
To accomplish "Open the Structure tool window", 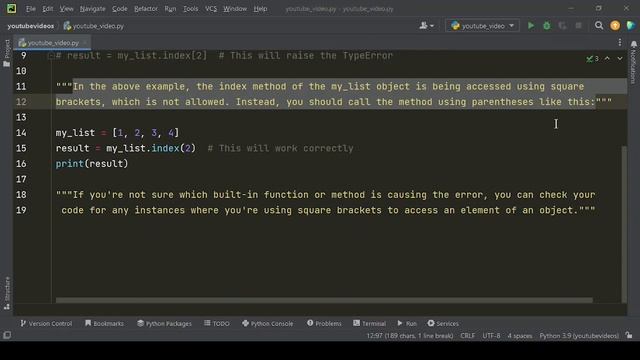I will coord(7,293).
